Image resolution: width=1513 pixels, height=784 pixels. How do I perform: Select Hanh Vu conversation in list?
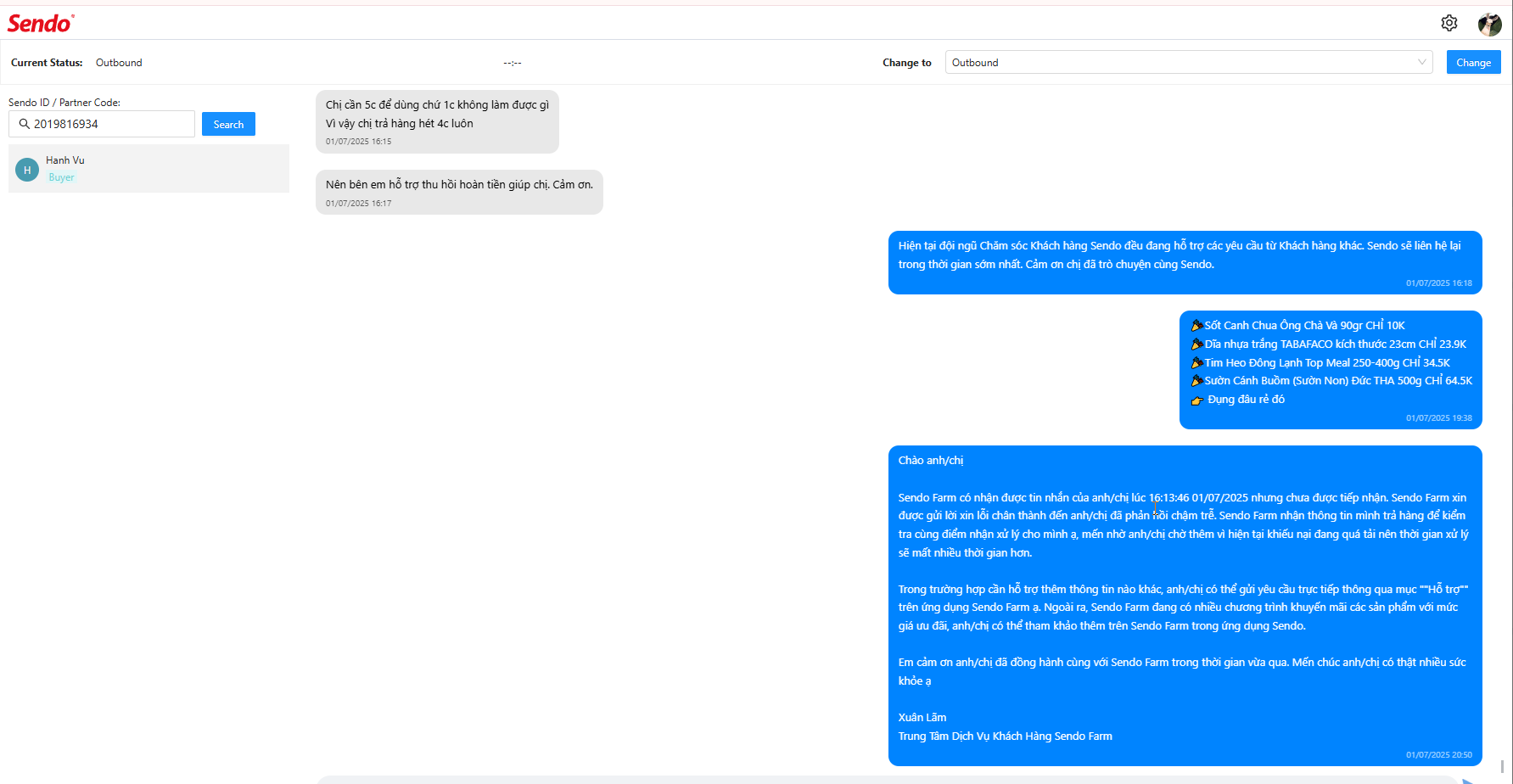coord(148,168)
